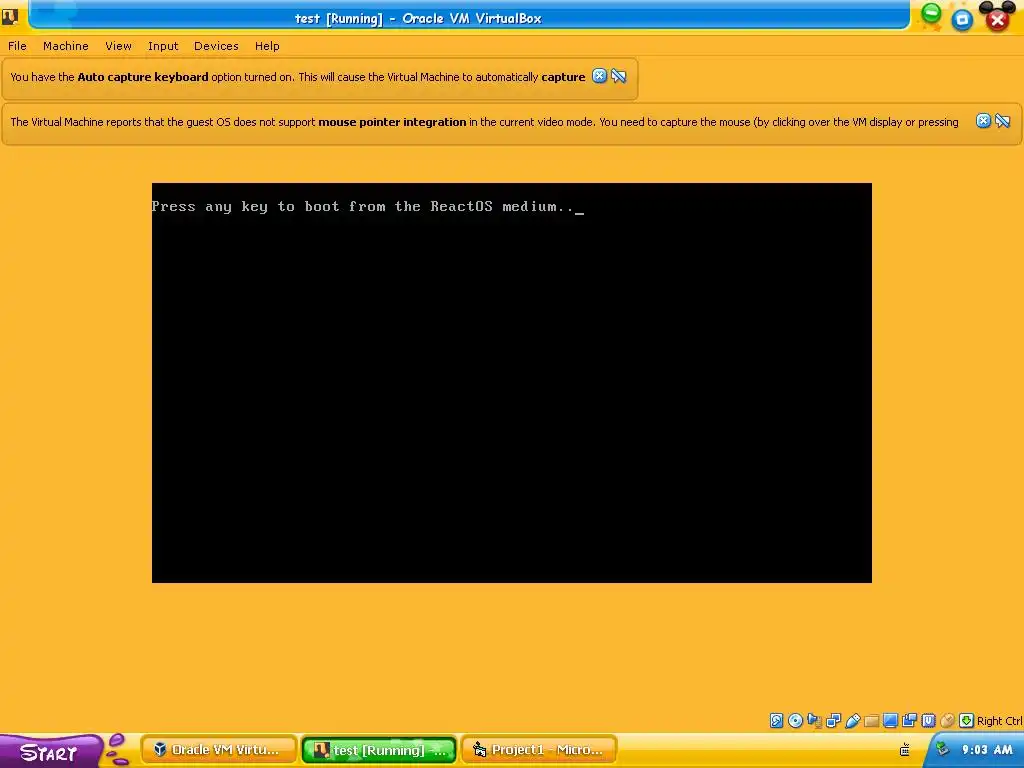Dismiss the Auto capture keyboard notification

pos(600,76)
